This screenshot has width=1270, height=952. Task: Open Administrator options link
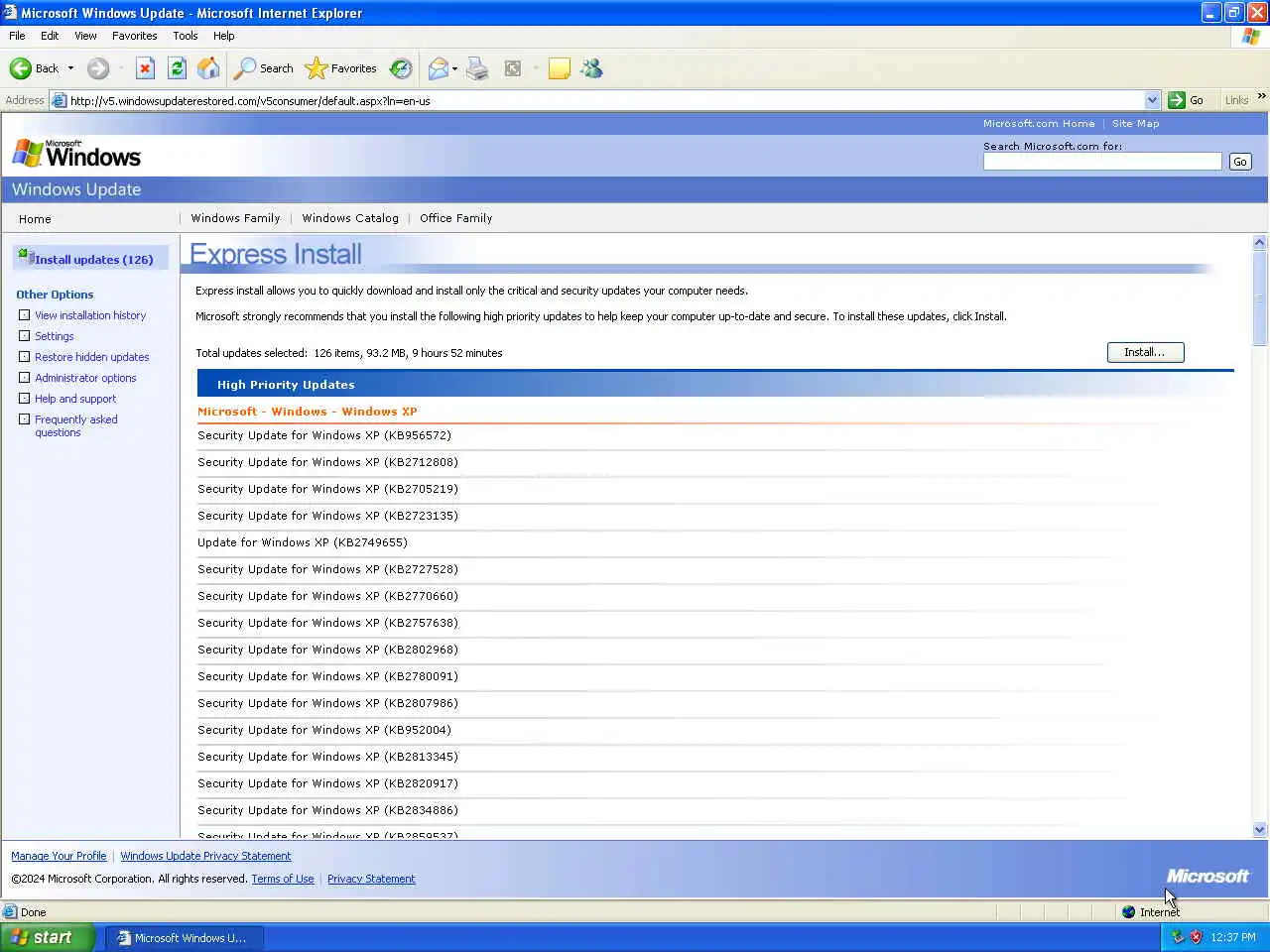pos(85,378)
